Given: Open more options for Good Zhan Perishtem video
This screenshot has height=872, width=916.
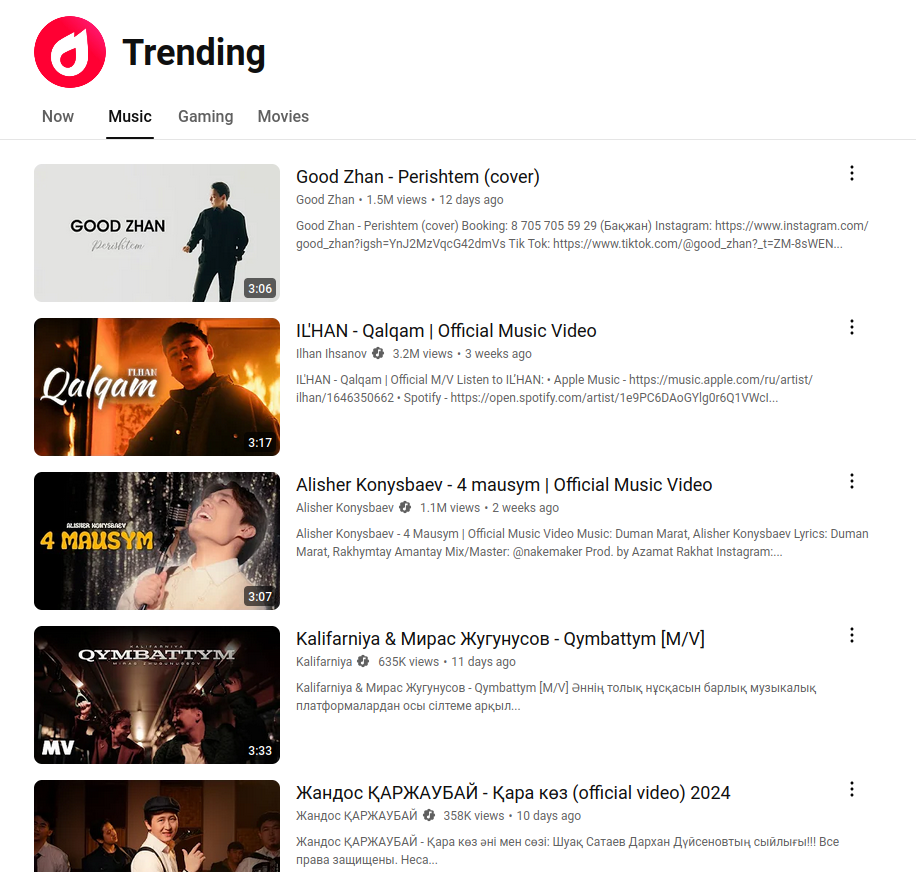Looking at the screenshot, I should 852,173.
